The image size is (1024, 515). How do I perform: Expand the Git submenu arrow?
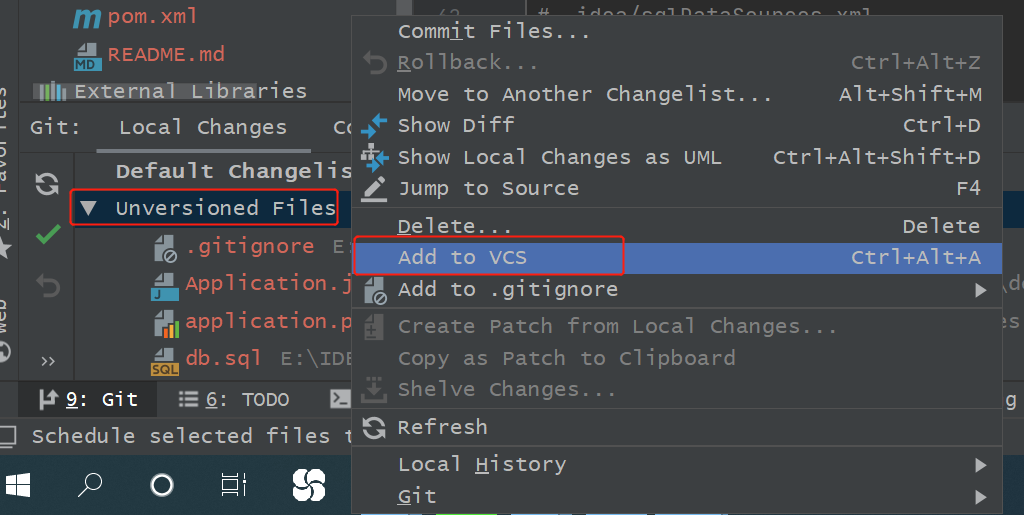coord(980,496)
